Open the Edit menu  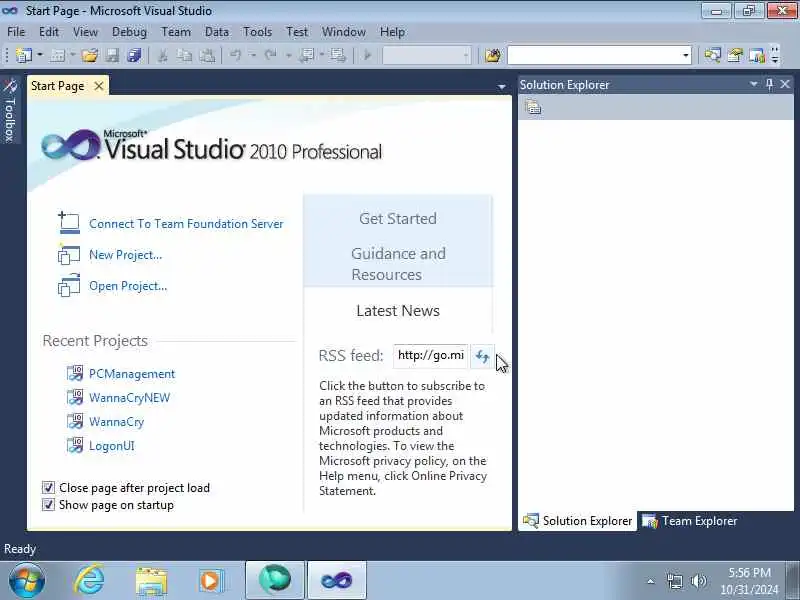[49, 32]
